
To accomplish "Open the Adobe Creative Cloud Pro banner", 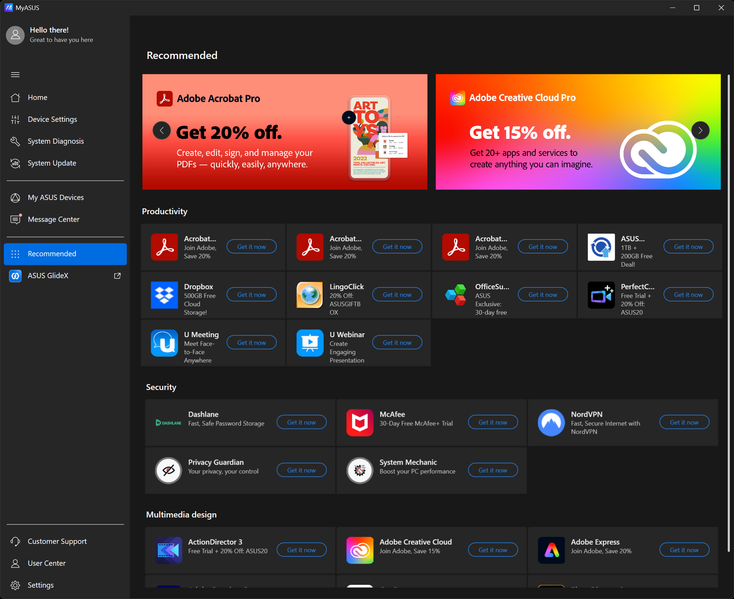I will (578, 132).
